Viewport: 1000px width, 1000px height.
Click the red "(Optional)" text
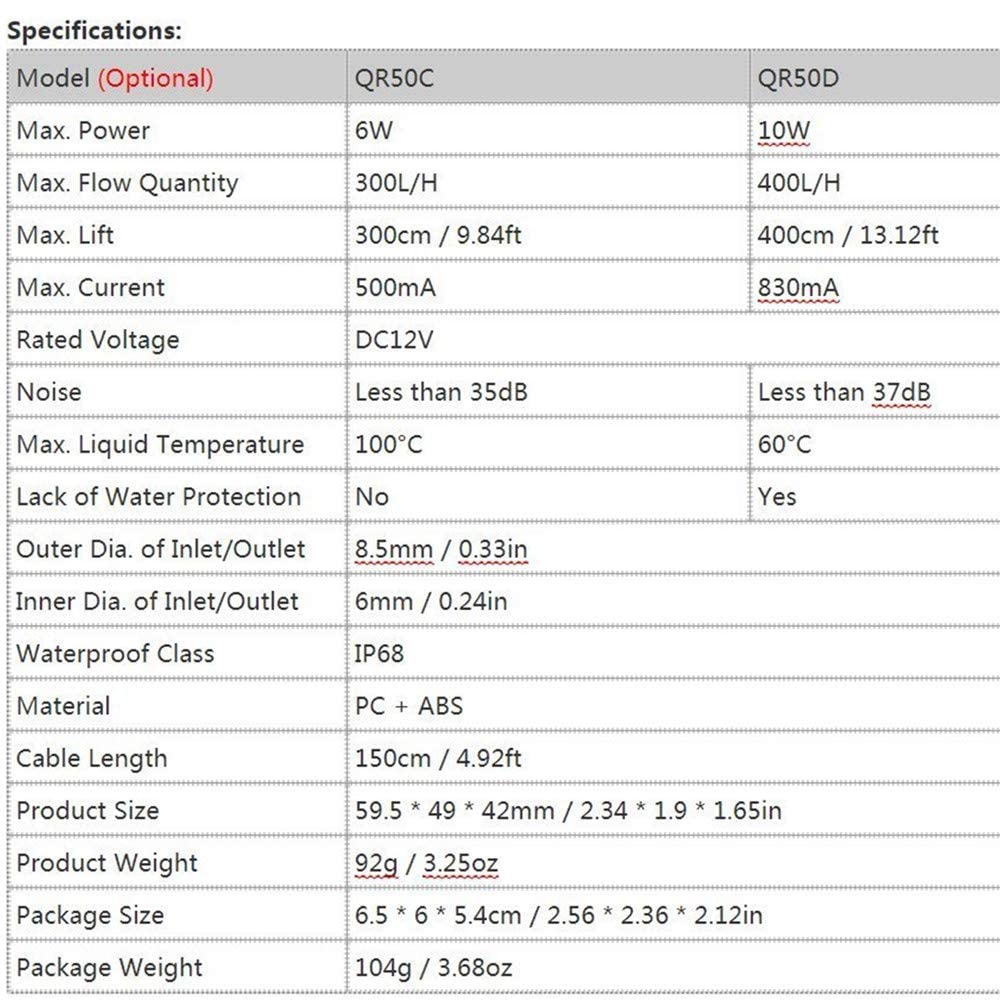(x=155, y=78)
